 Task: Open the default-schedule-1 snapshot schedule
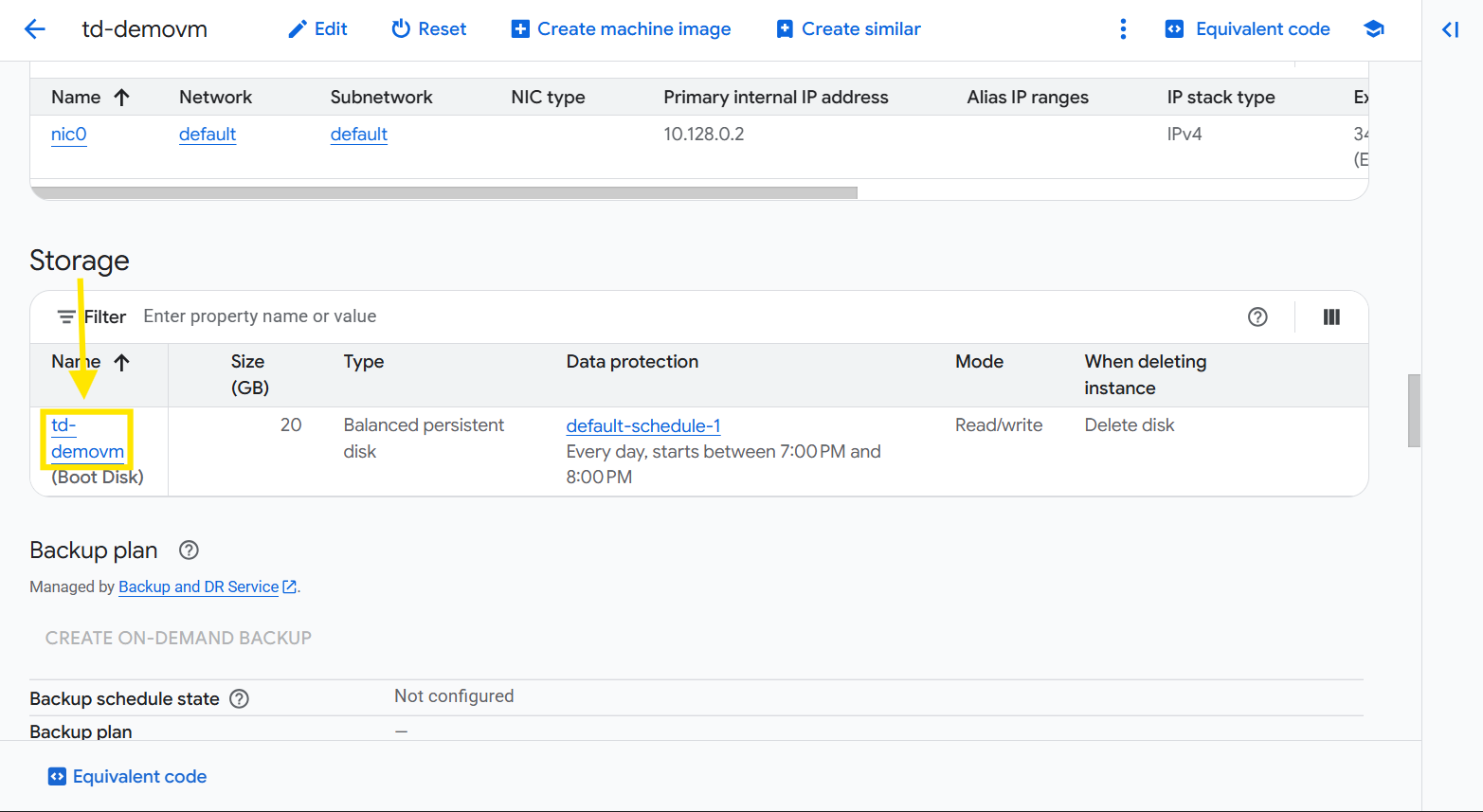click(642, 426)
